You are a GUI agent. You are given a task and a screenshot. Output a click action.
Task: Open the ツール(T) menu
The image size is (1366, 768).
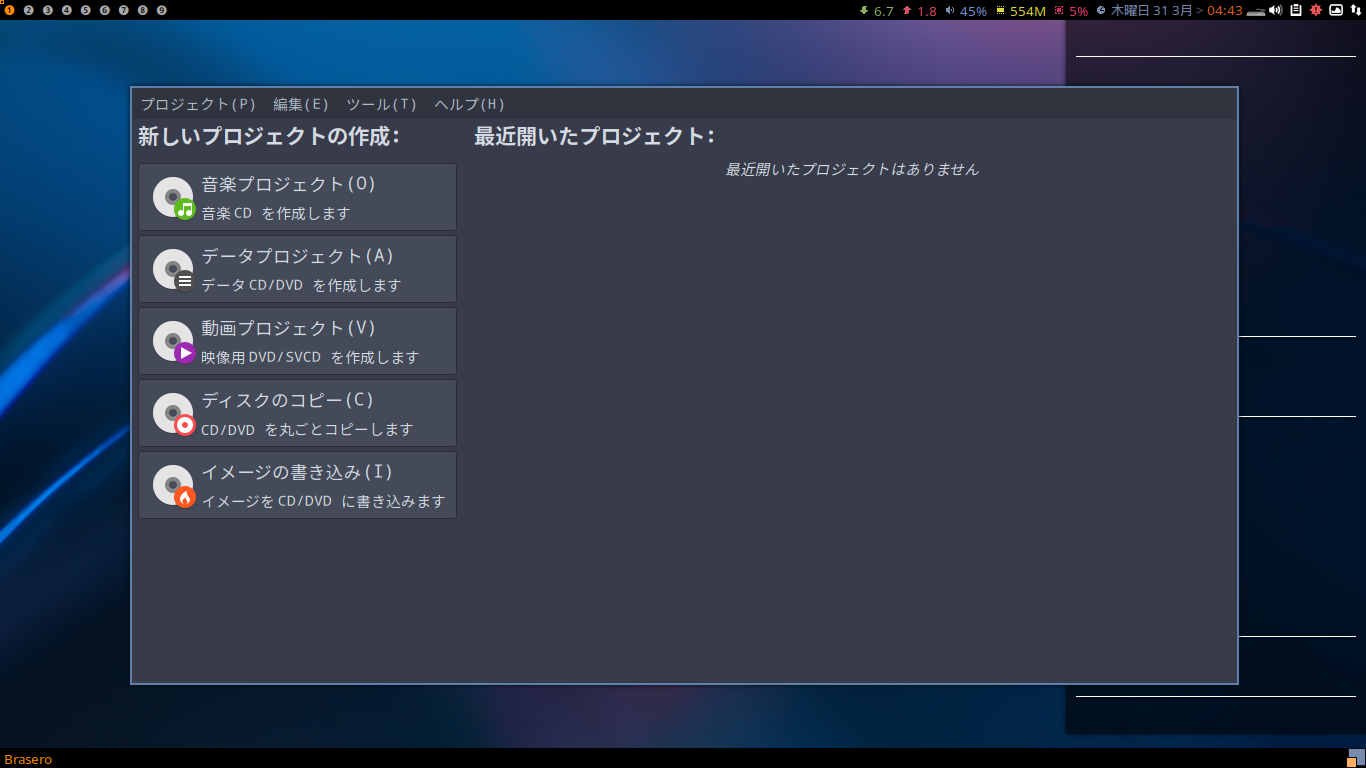382,104
